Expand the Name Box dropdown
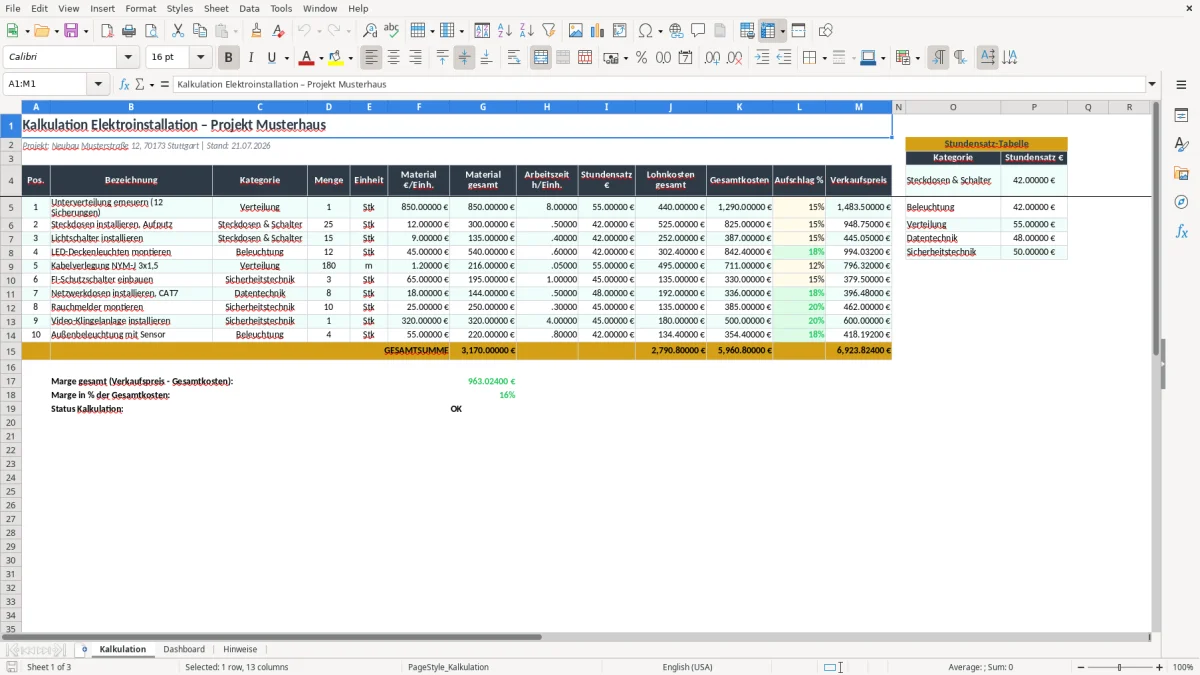 [x=99, y=84]
